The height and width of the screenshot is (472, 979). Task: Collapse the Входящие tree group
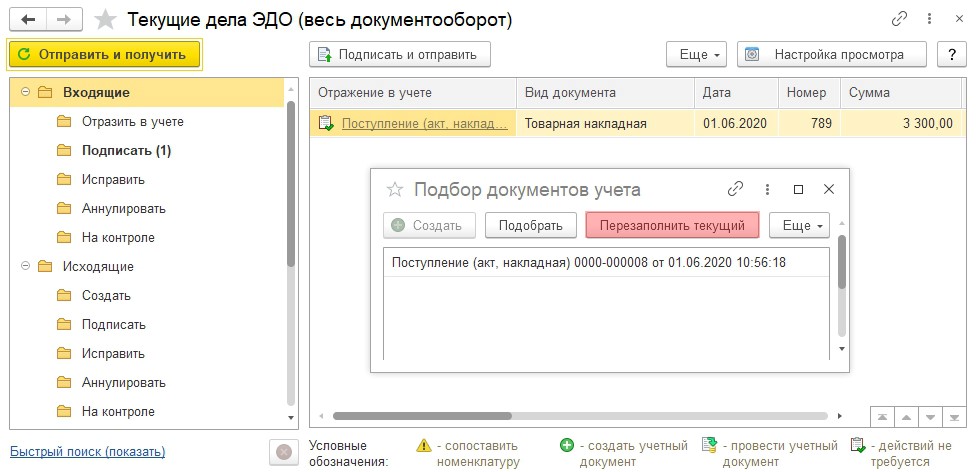tap(25, 93)
